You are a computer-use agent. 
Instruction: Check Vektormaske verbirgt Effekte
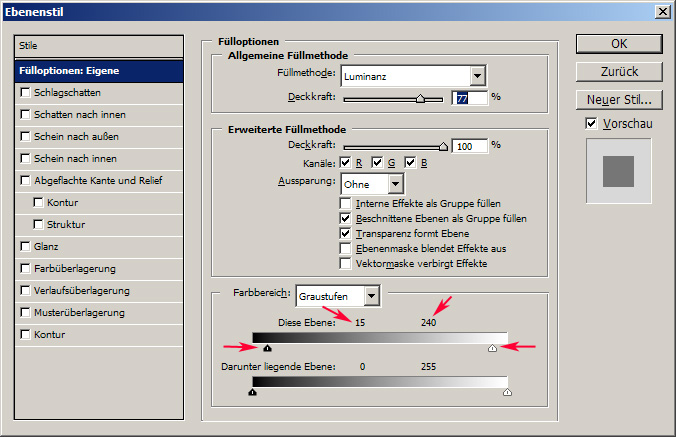(x=345, y=263)
